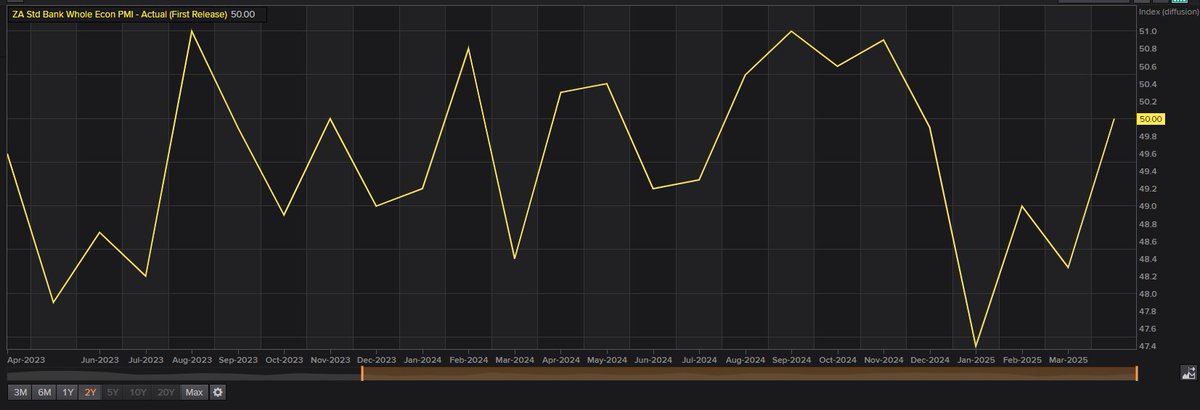Click the orange selected range band

(x=750, y=374)
